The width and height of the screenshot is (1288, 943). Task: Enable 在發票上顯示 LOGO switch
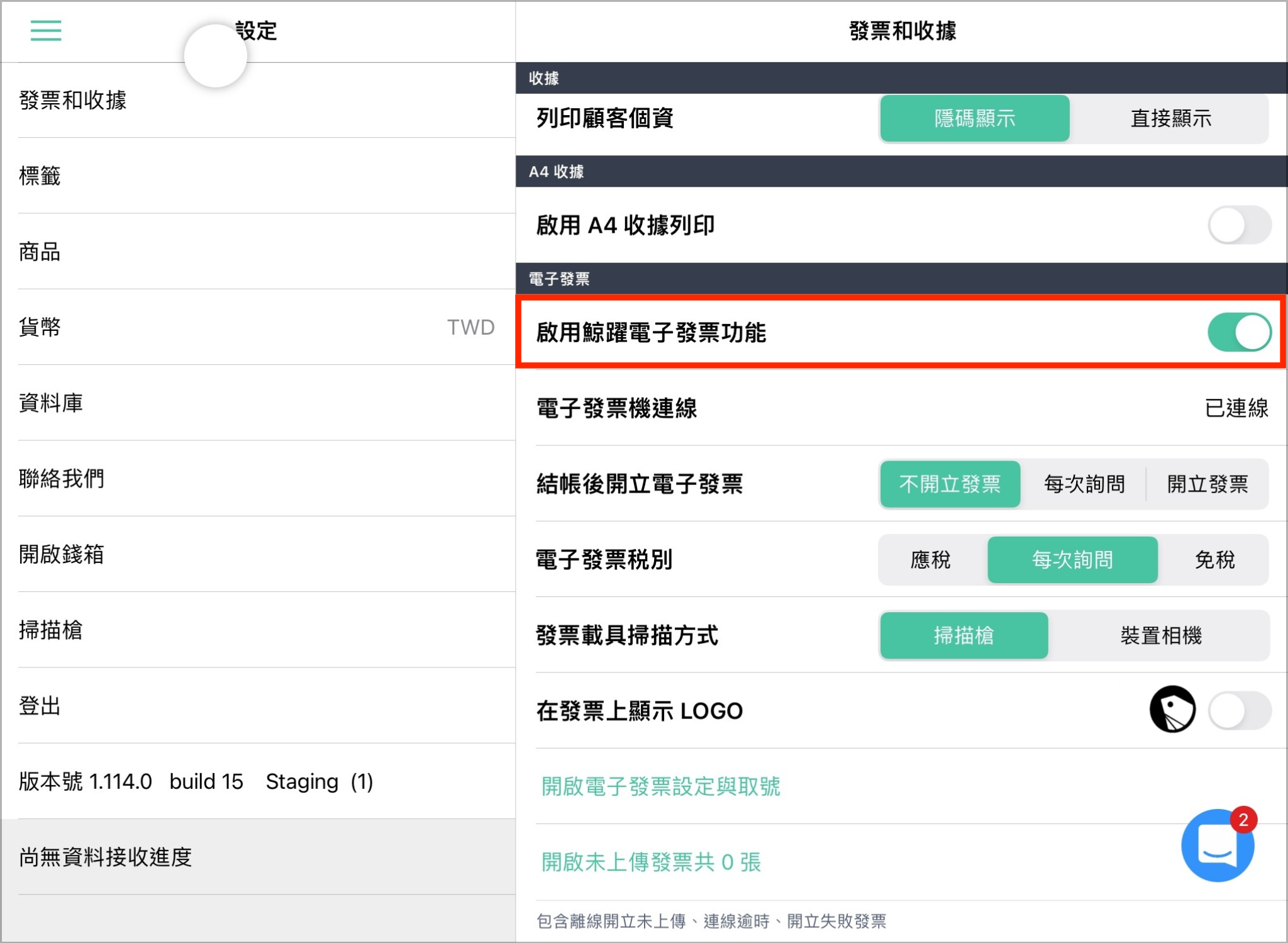(1239, 711)
